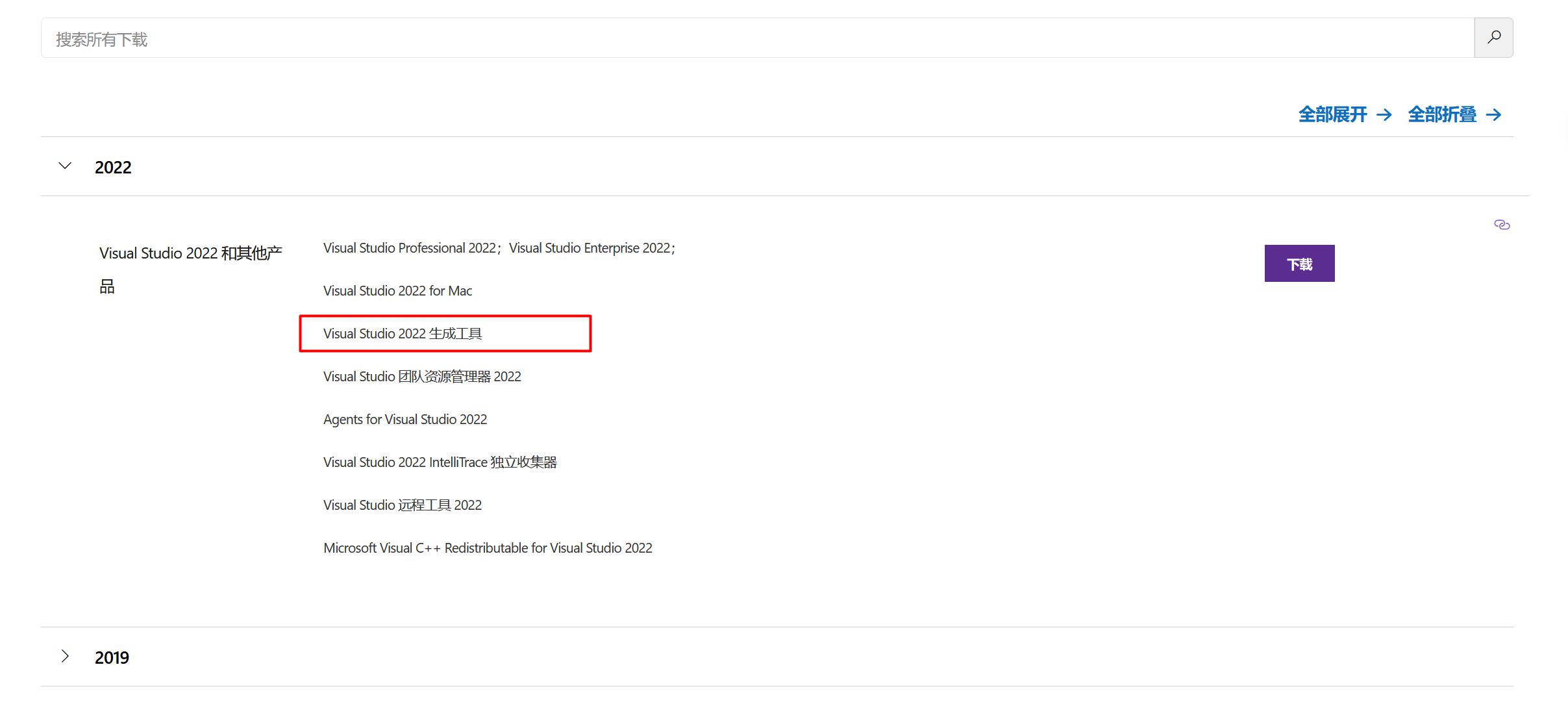This screenshot has width=1568, height=704.
Task: Select IntelliTrace 独立收集器 entry
Action: pyautogui.click(x=440, y=462)
